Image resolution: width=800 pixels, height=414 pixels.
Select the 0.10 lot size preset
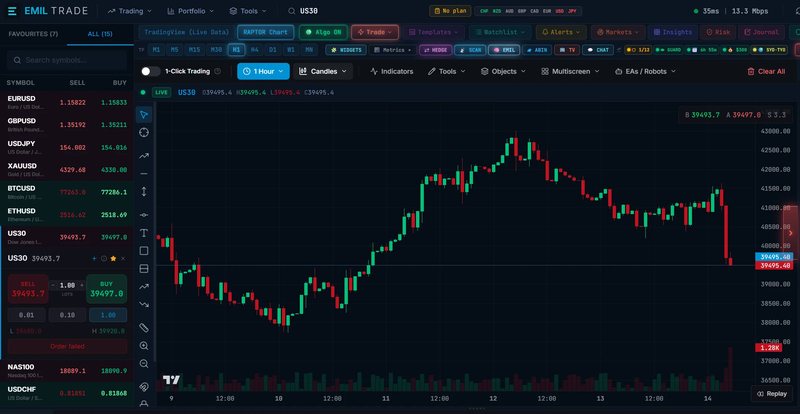pos(67,315)
